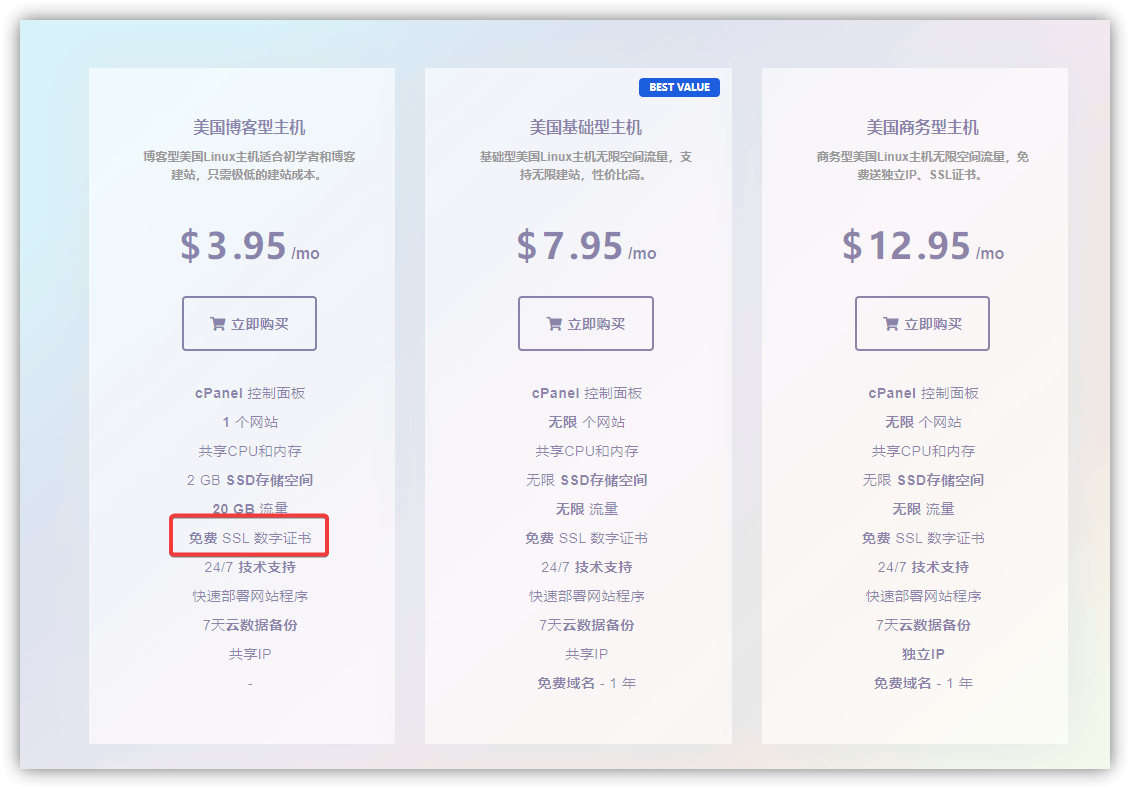Click the $3.95 /mo price
The image size is (1130, 789).
click(249, 246)
